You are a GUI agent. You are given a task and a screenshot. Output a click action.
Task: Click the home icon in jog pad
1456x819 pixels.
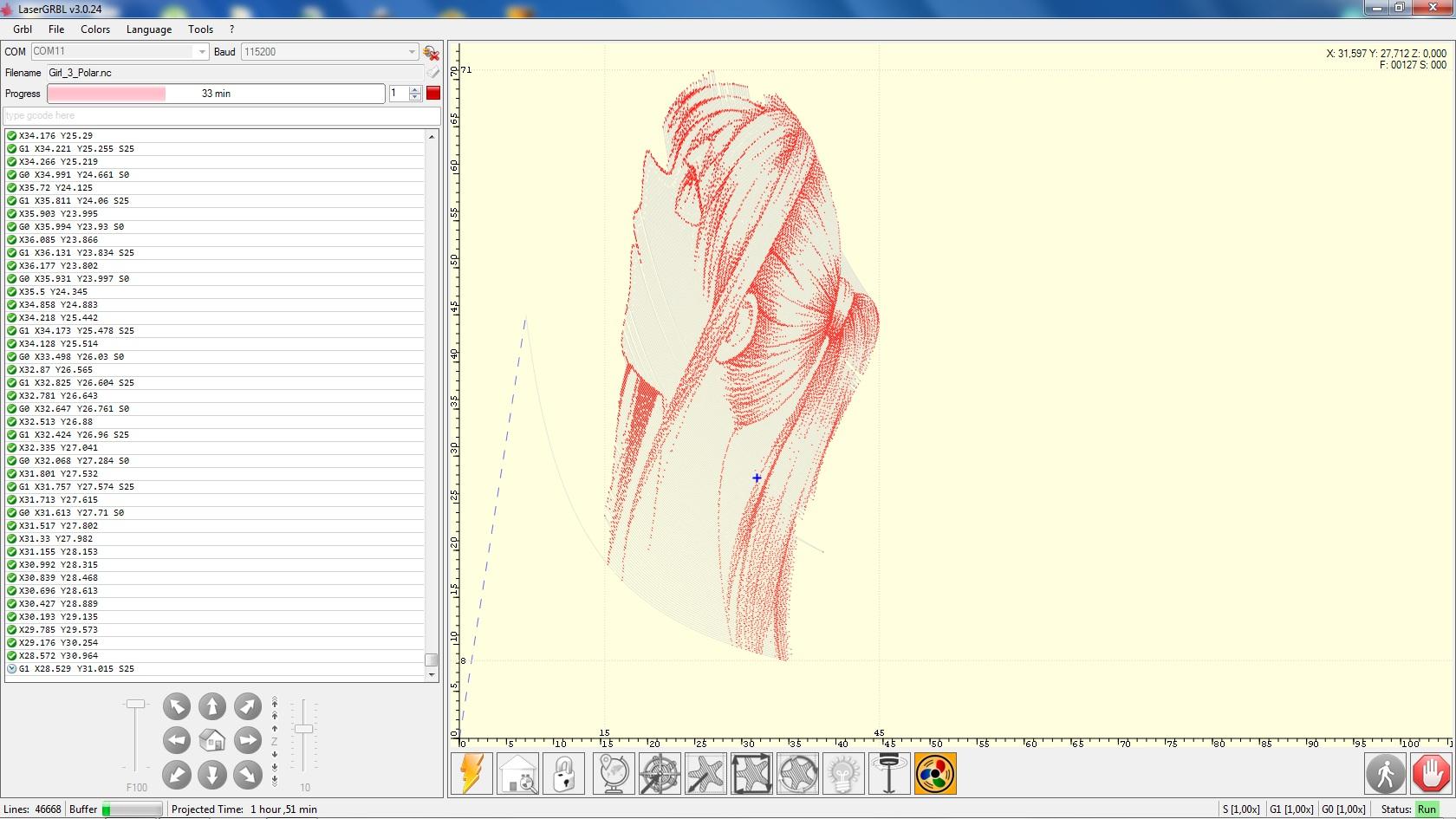[x=212, y=741]
